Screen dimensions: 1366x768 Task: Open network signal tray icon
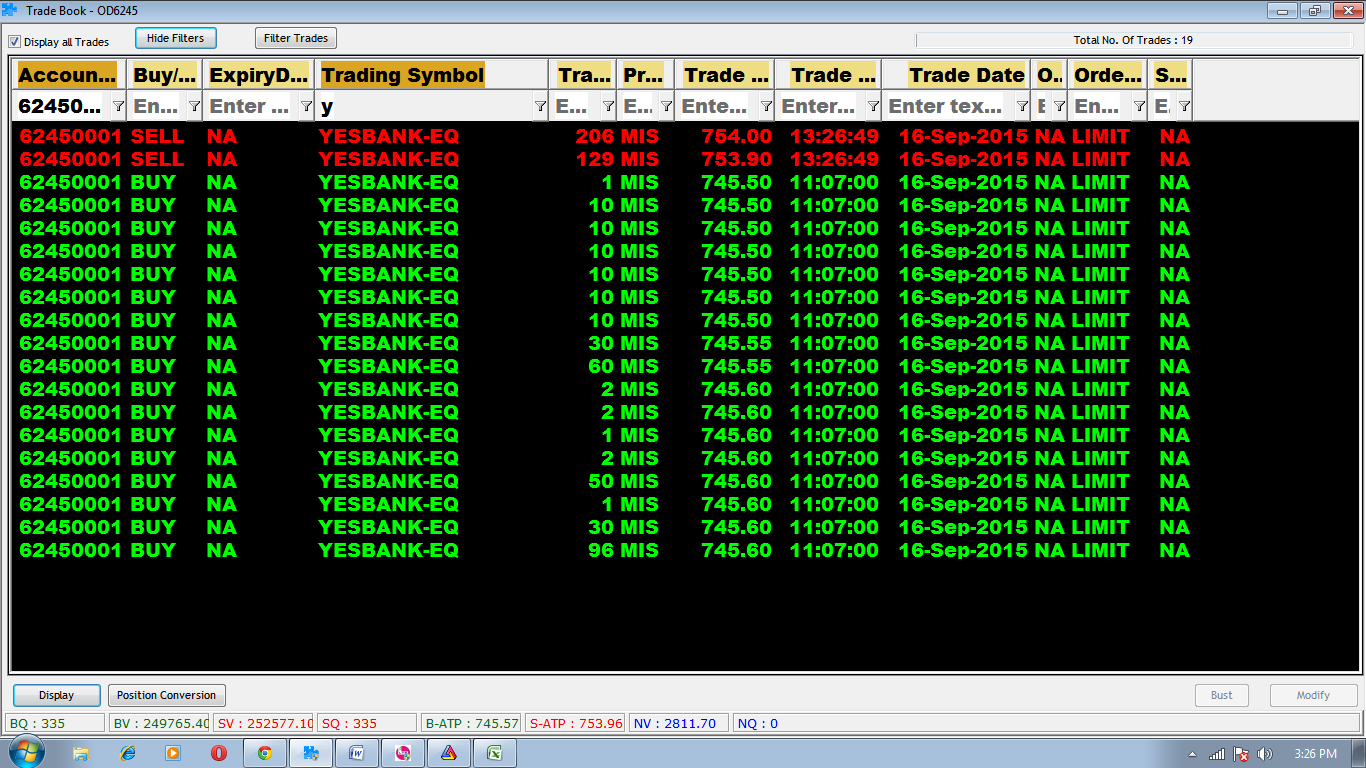pyautogui.click(x=1217, y=753)
